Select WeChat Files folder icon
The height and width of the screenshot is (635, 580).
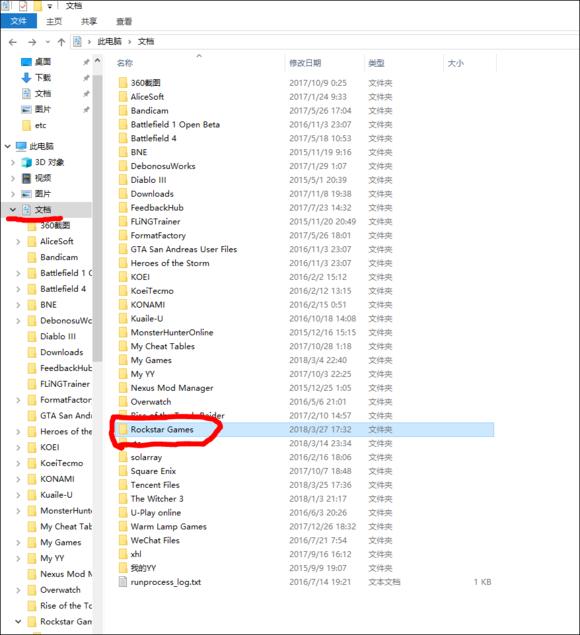pos(123,540)
